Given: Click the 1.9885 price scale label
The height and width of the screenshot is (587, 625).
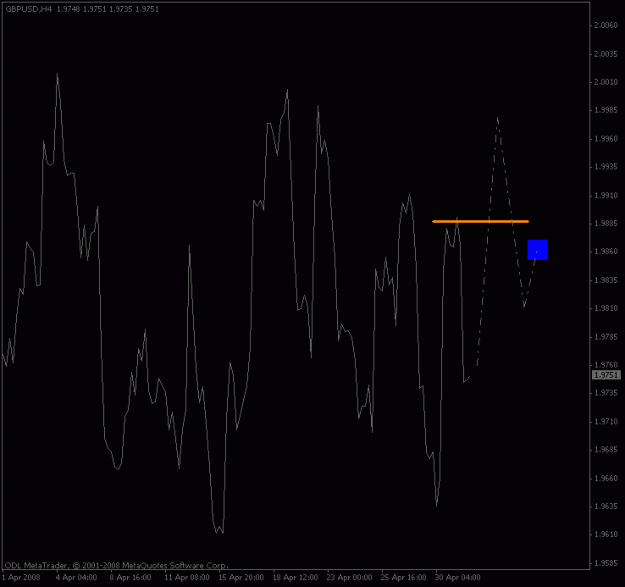Looking at the screenshot, I should (x=606, y=224).
